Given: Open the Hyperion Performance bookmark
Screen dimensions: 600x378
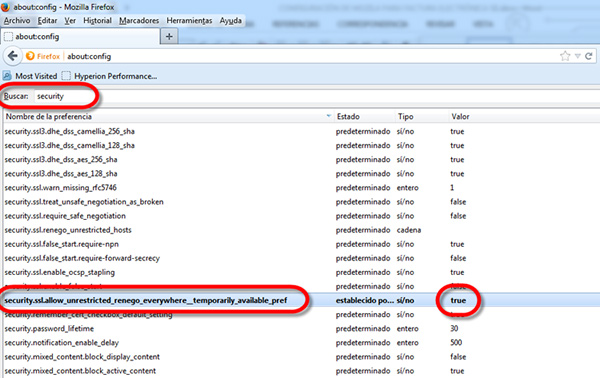Looking at the screenshot, I should coord(109,76).
